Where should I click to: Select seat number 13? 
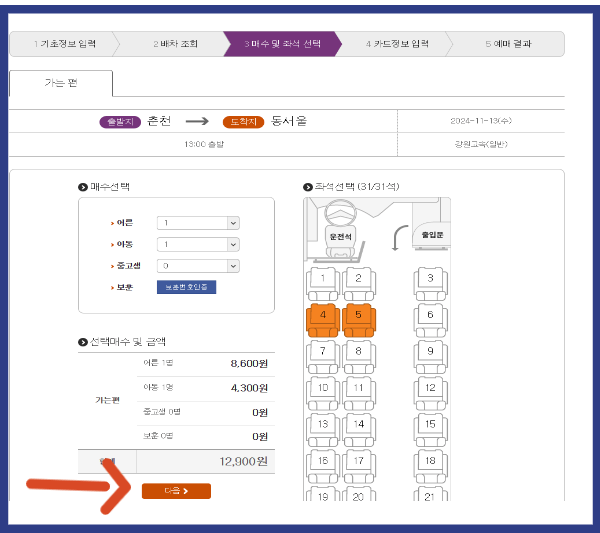(323, 430)
